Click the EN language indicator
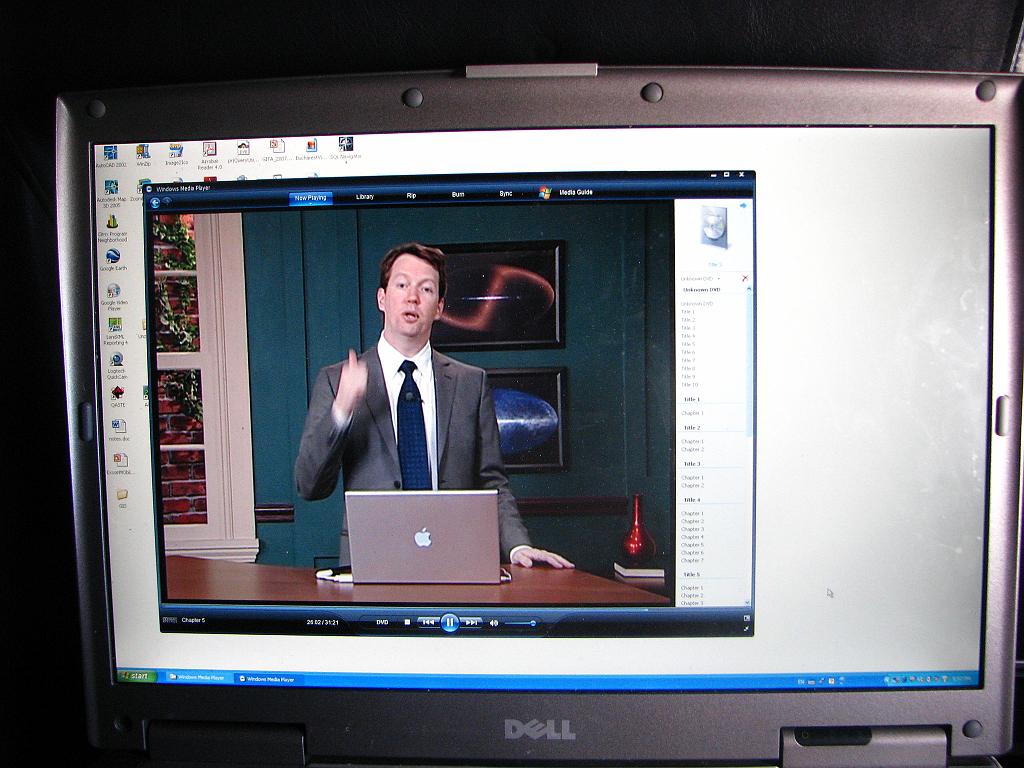This screenshot has height=768, width=1024. (801, 682)
